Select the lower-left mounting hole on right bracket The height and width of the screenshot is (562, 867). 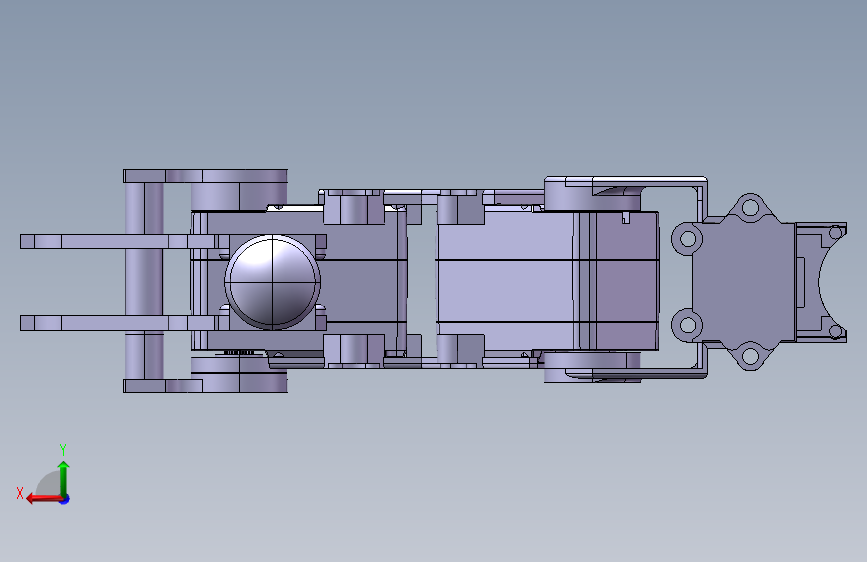(x=687, y=324)
